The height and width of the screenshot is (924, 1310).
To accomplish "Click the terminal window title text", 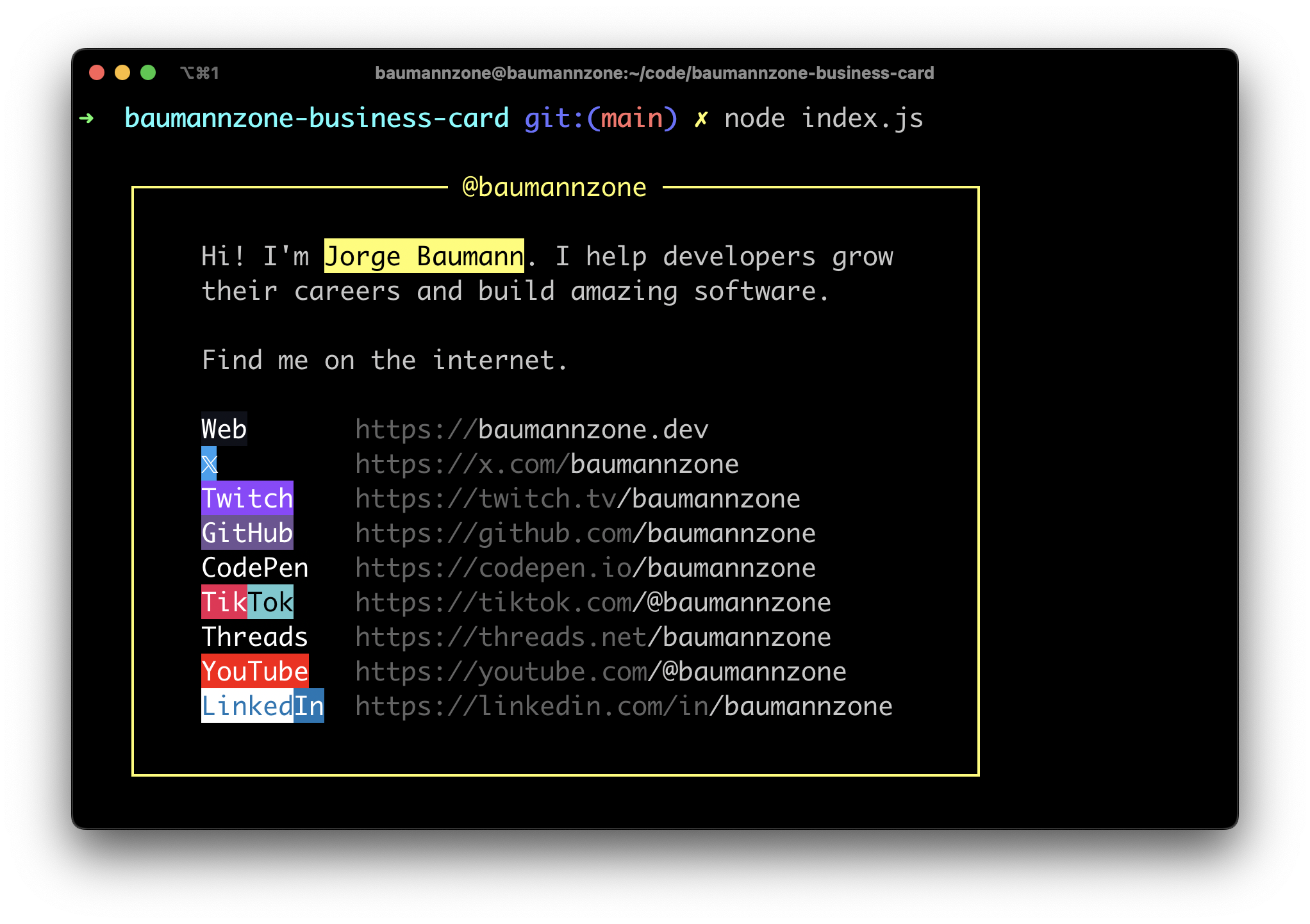I will [654, 73].
